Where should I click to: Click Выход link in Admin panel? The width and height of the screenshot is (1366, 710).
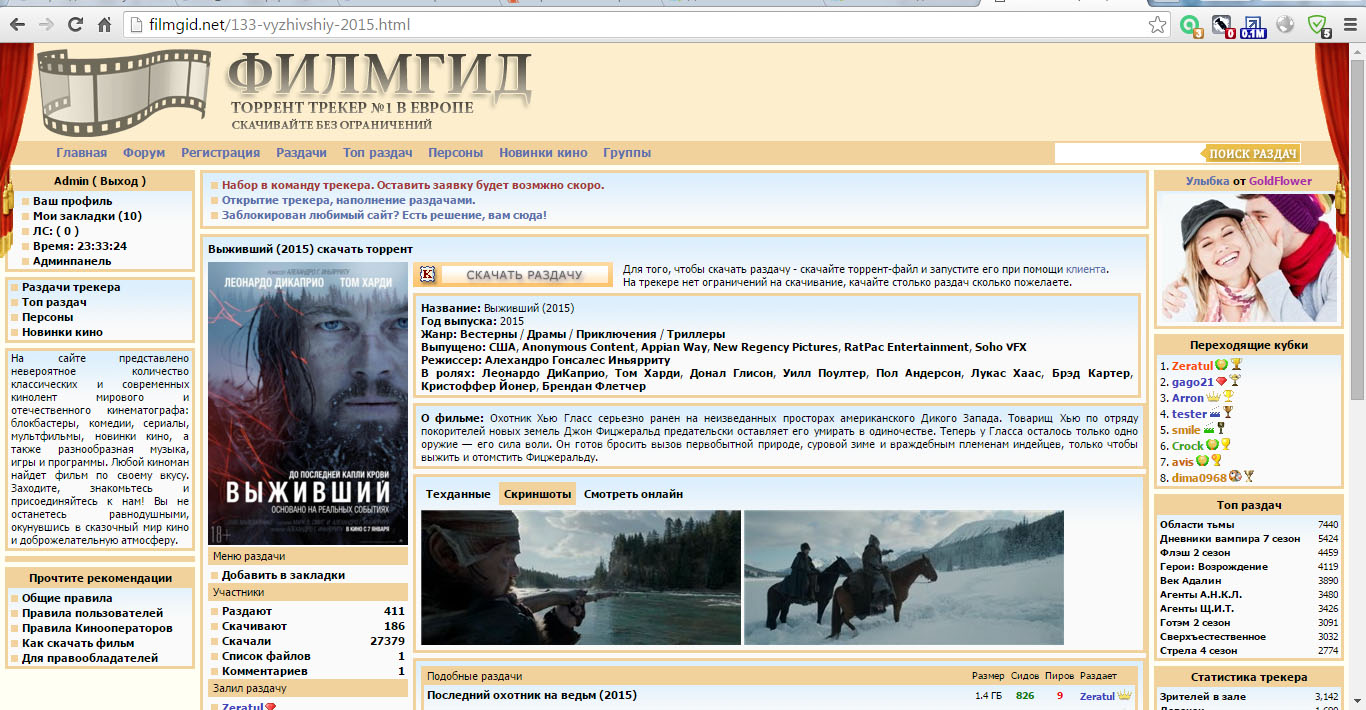point(122,181)
